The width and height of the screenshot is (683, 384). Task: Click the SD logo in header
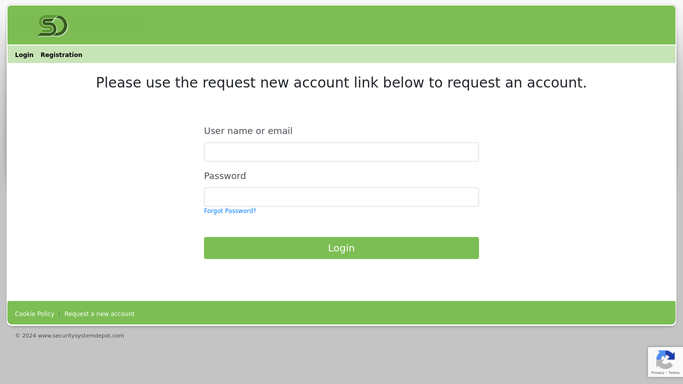coord(53,26)
